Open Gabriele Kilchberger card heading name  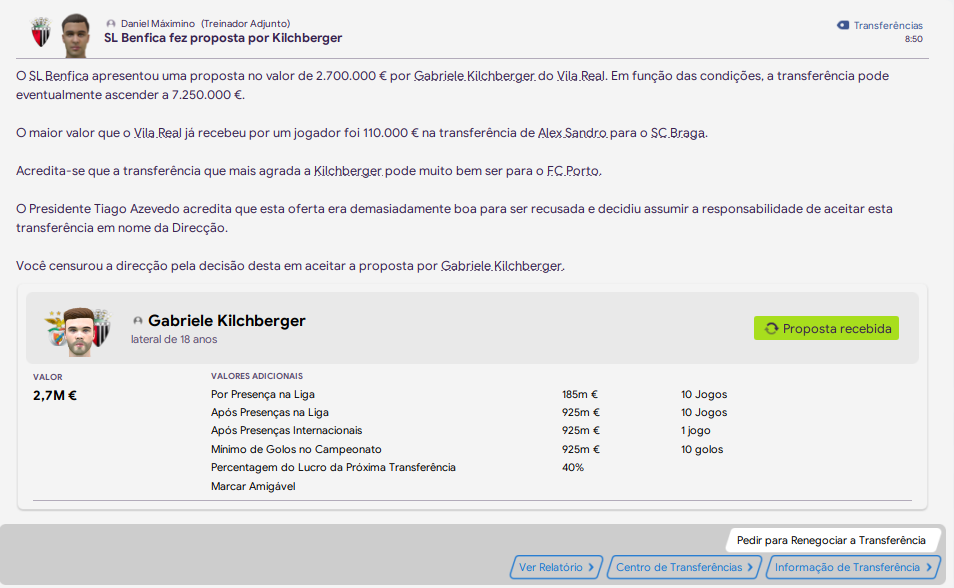[226, 321]
